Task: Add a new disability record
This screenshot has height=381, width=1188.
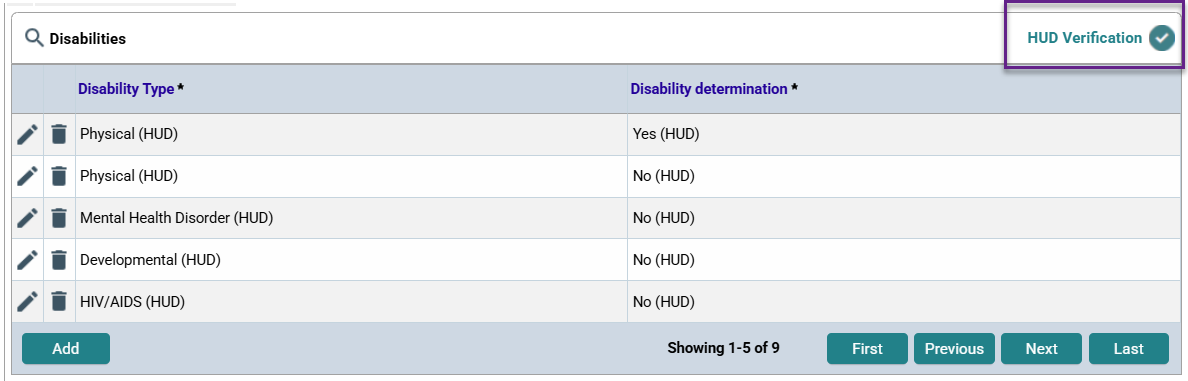Action: 66,348
